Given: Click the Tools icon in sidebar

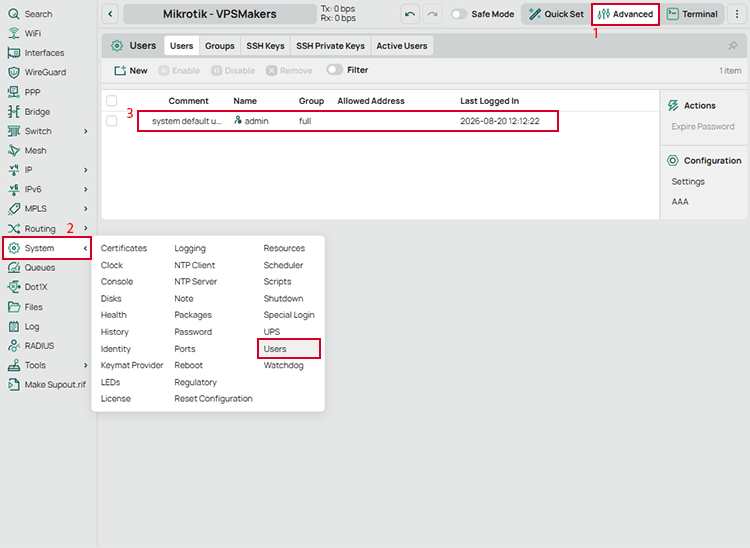Looking at the screenshot, I should 14,365.
